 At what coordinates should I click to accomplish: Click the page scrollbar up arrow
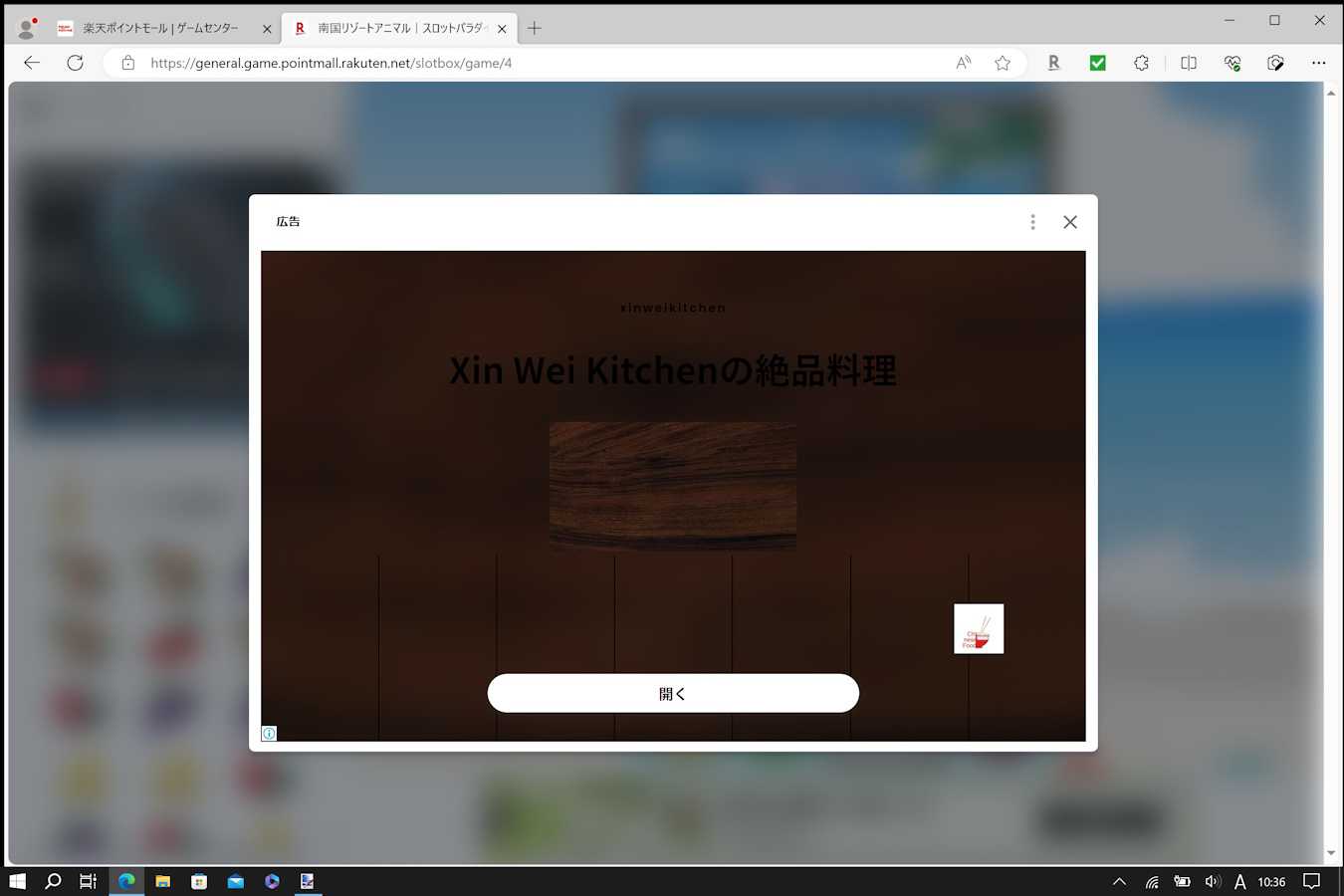(1331, 93)
